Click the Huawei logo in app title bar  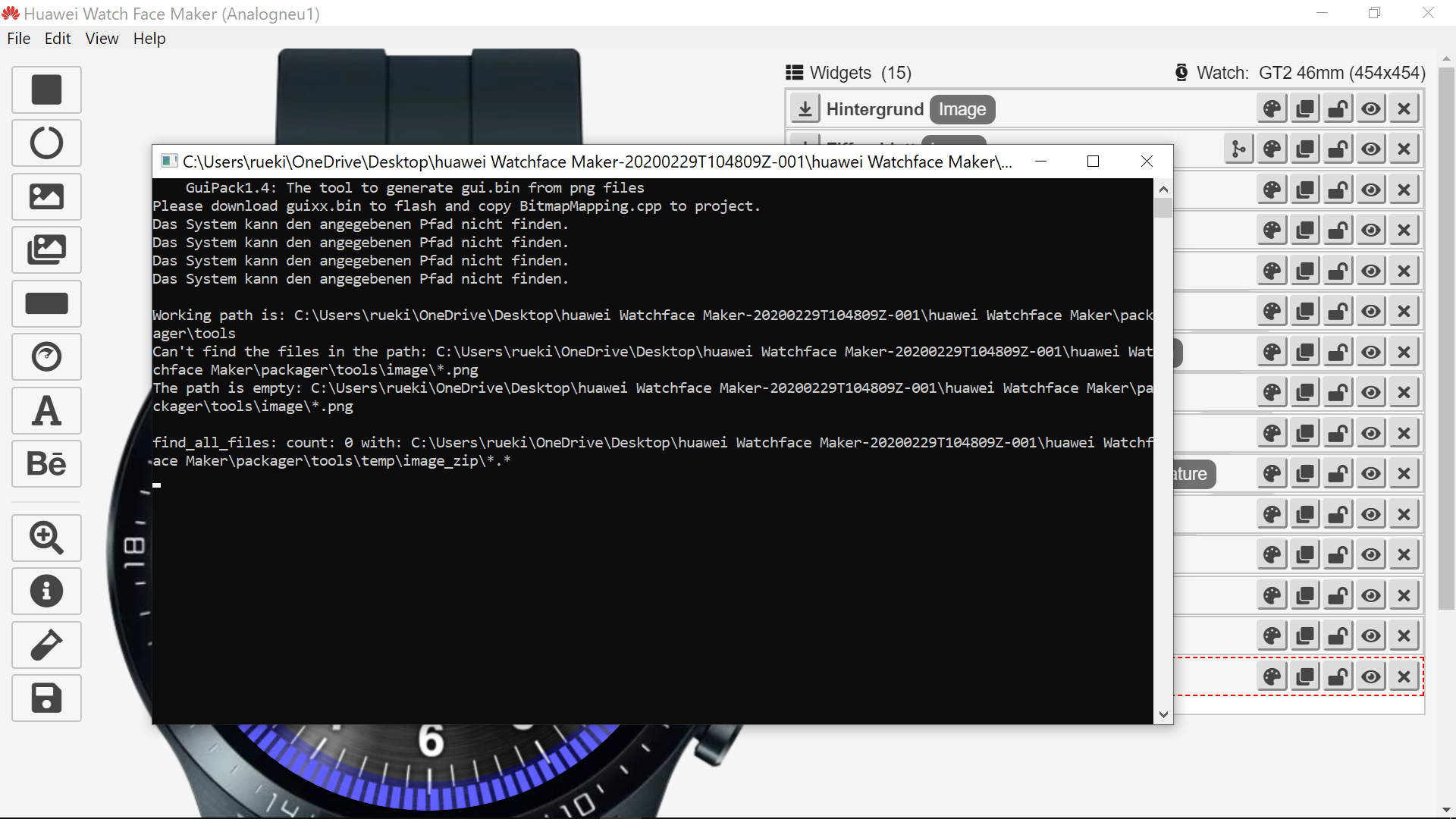click(11, 14)
